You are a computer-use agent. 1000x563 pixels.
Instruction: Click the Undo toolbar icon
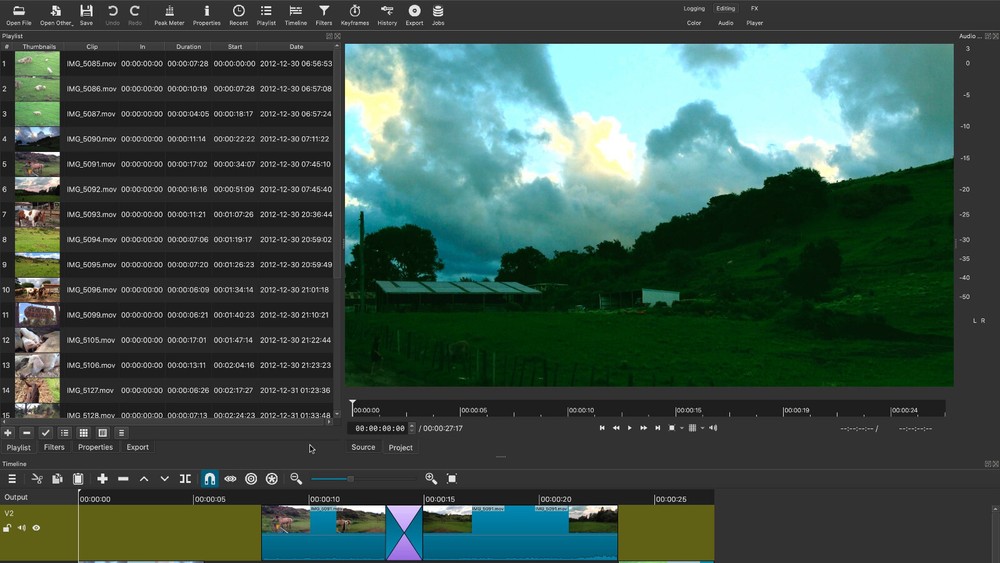tap(112, 15)
